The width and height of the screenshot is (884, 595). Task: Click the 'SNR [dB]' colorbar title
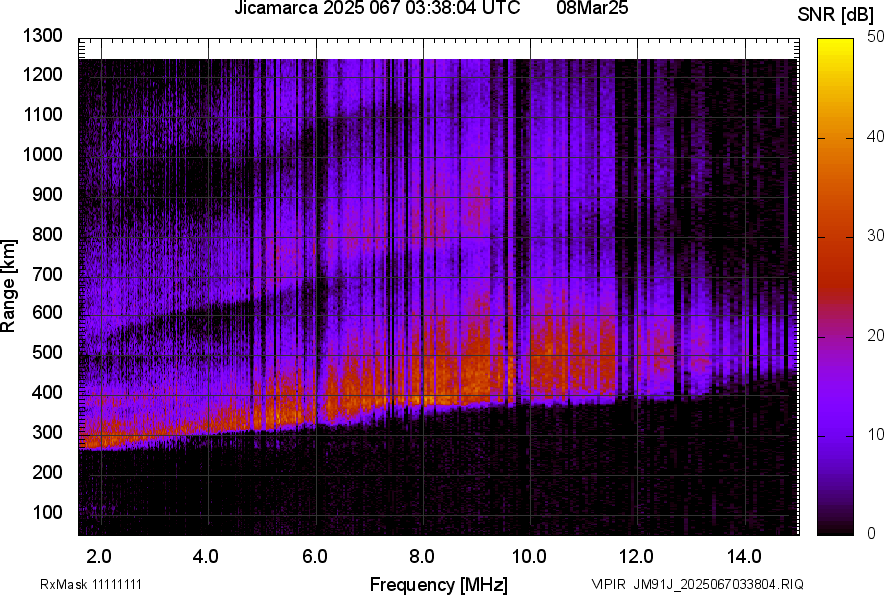(836, 15)
